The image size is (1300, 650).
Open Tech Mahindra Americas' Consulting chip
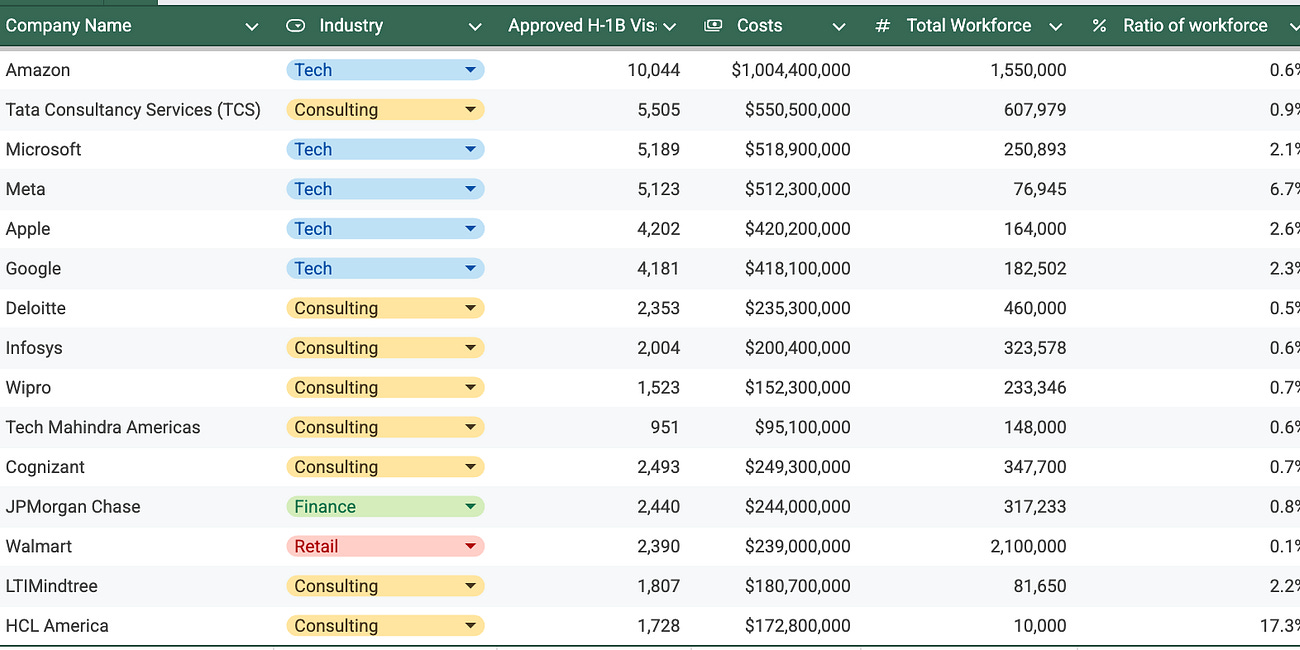tap(385, 427)
